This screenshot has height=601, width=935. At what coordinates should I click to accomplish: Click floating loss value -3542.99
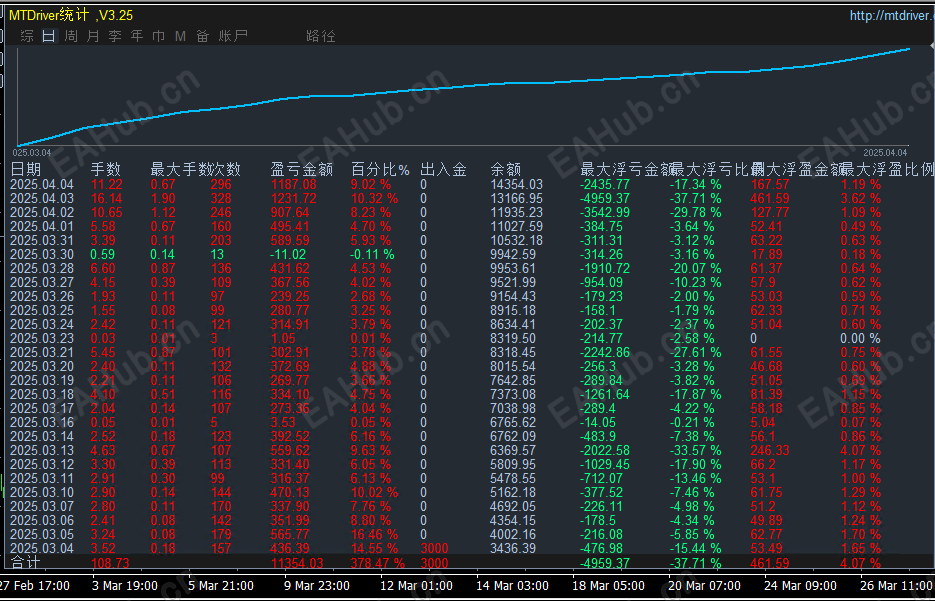coord(605,213)
